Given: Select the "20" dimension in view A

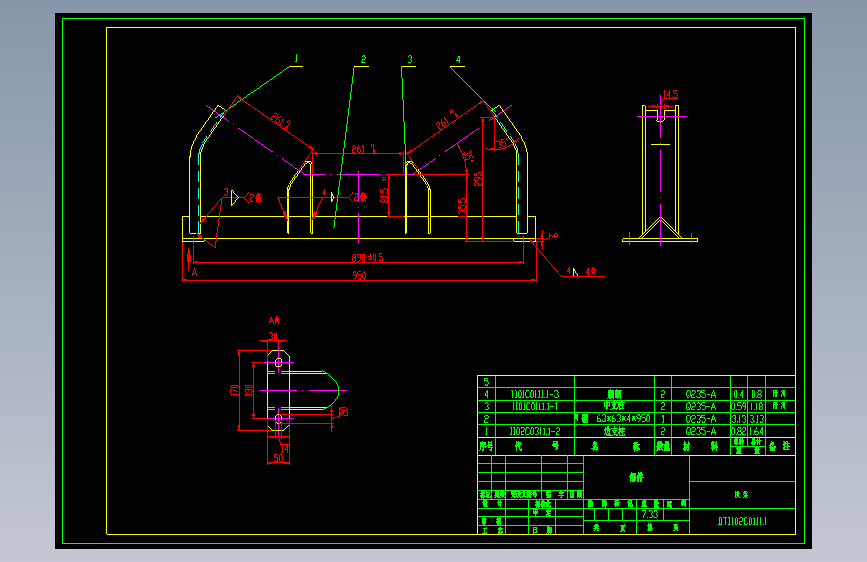Looking at the screenshot, I should click(x=343, y=412).
